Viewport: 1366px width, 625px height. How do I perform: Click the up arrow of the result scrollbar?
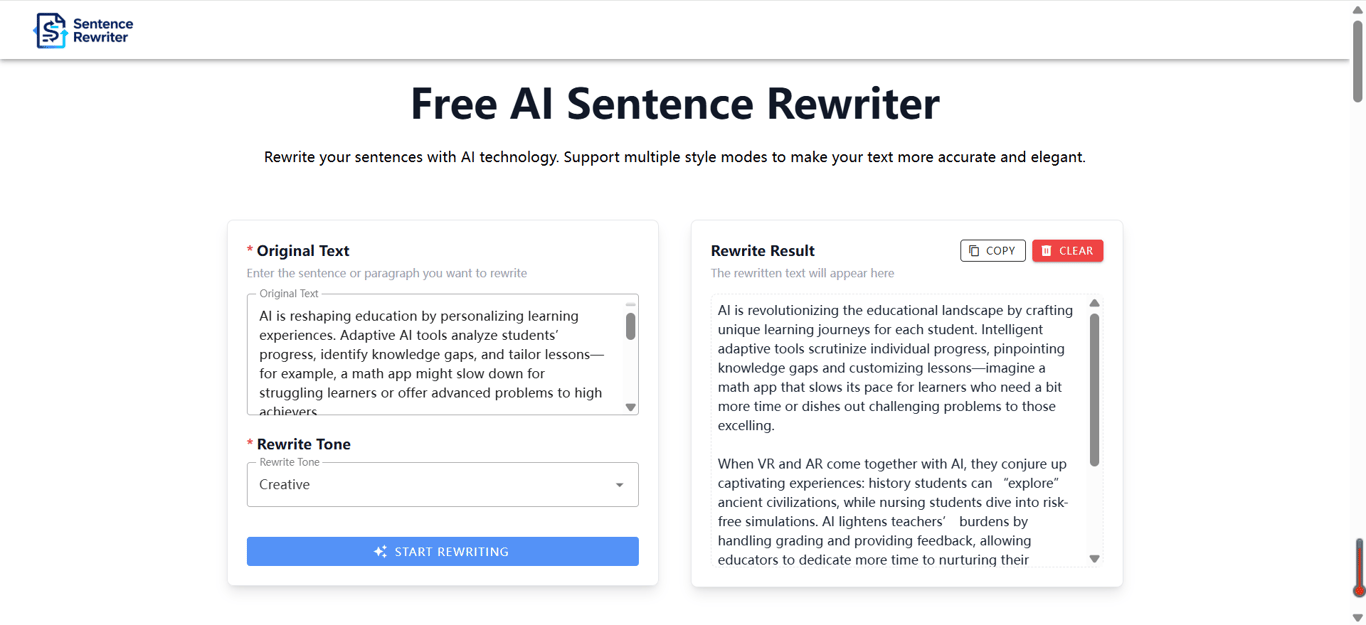coord(1094,301)
